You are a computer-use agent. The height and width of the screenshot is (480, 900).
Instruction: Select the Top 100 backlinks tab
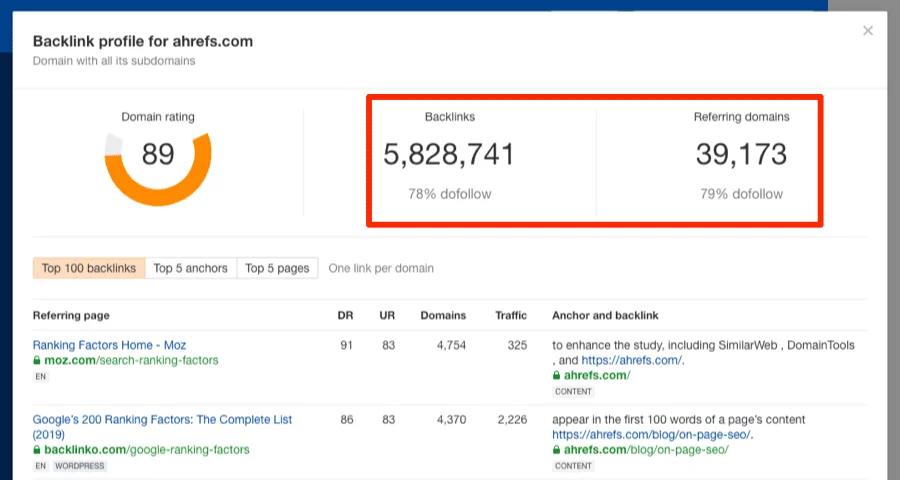88,268
